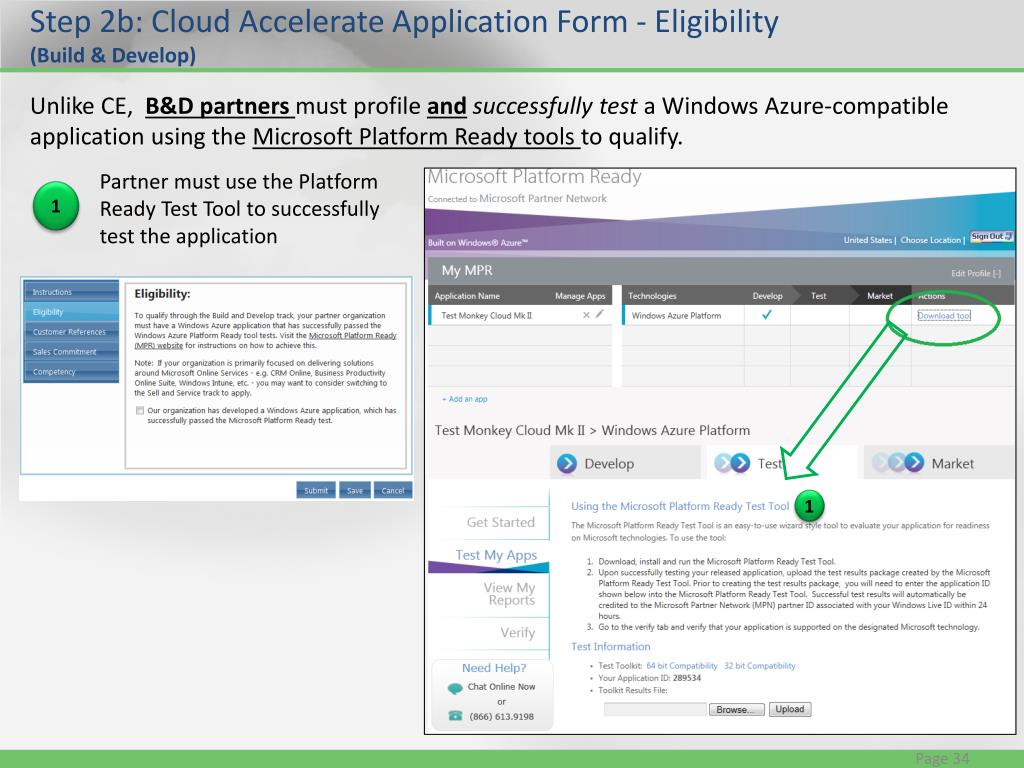
Task: Click the Chat Online Now link
Action: (x=501, y=687)
